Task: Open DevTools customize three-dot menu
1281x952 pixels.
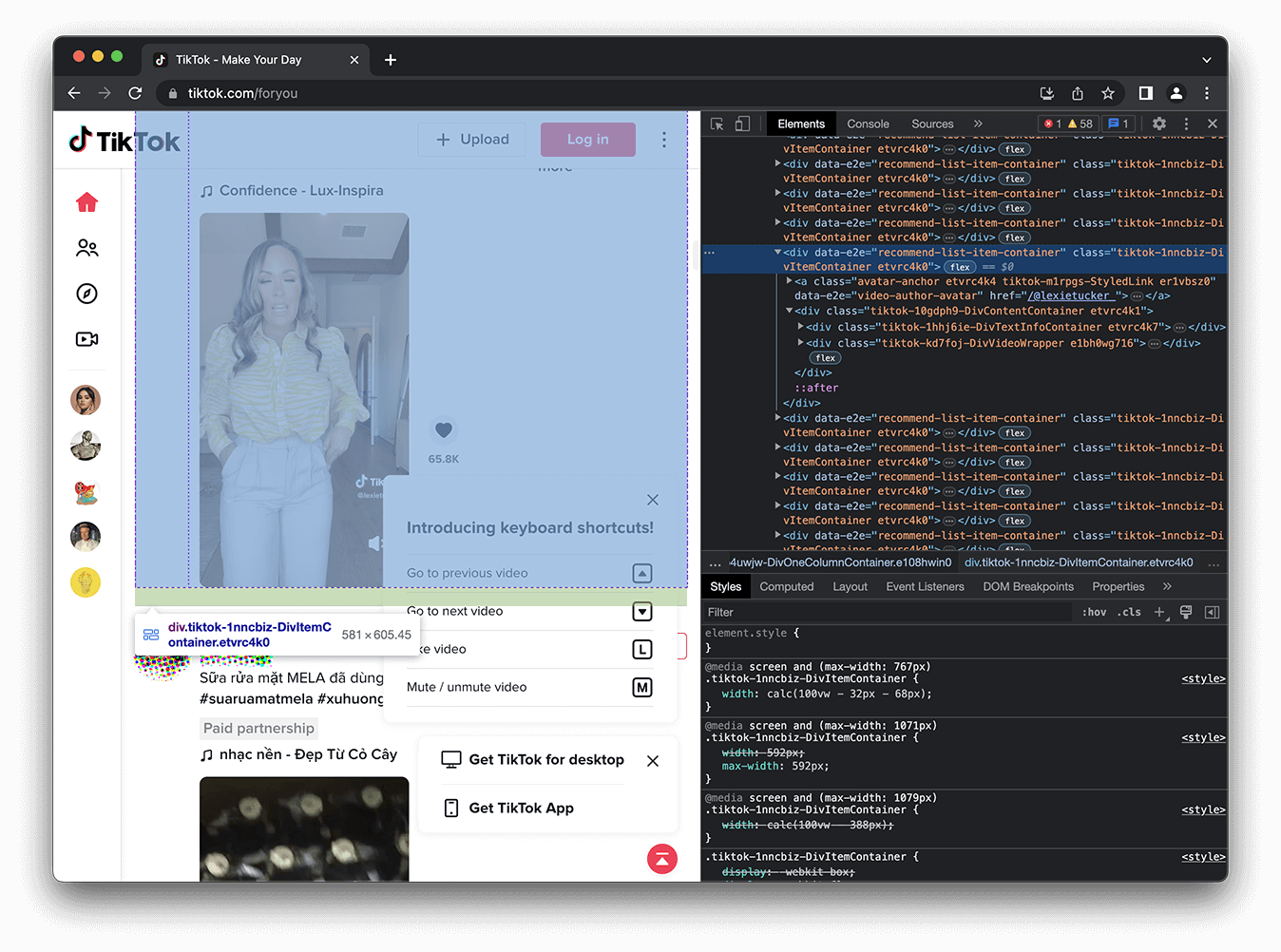Action: click(x=1186, y=124)
